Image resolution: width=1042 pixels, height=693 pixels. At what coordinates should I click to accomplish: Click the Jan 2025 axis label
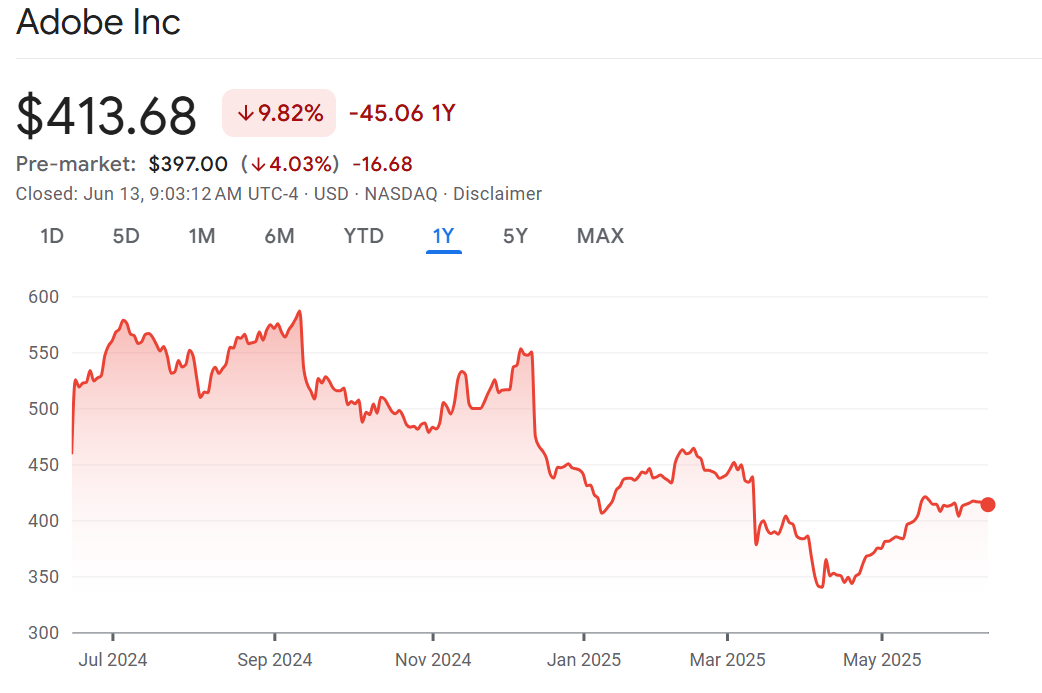pos(584,660)
